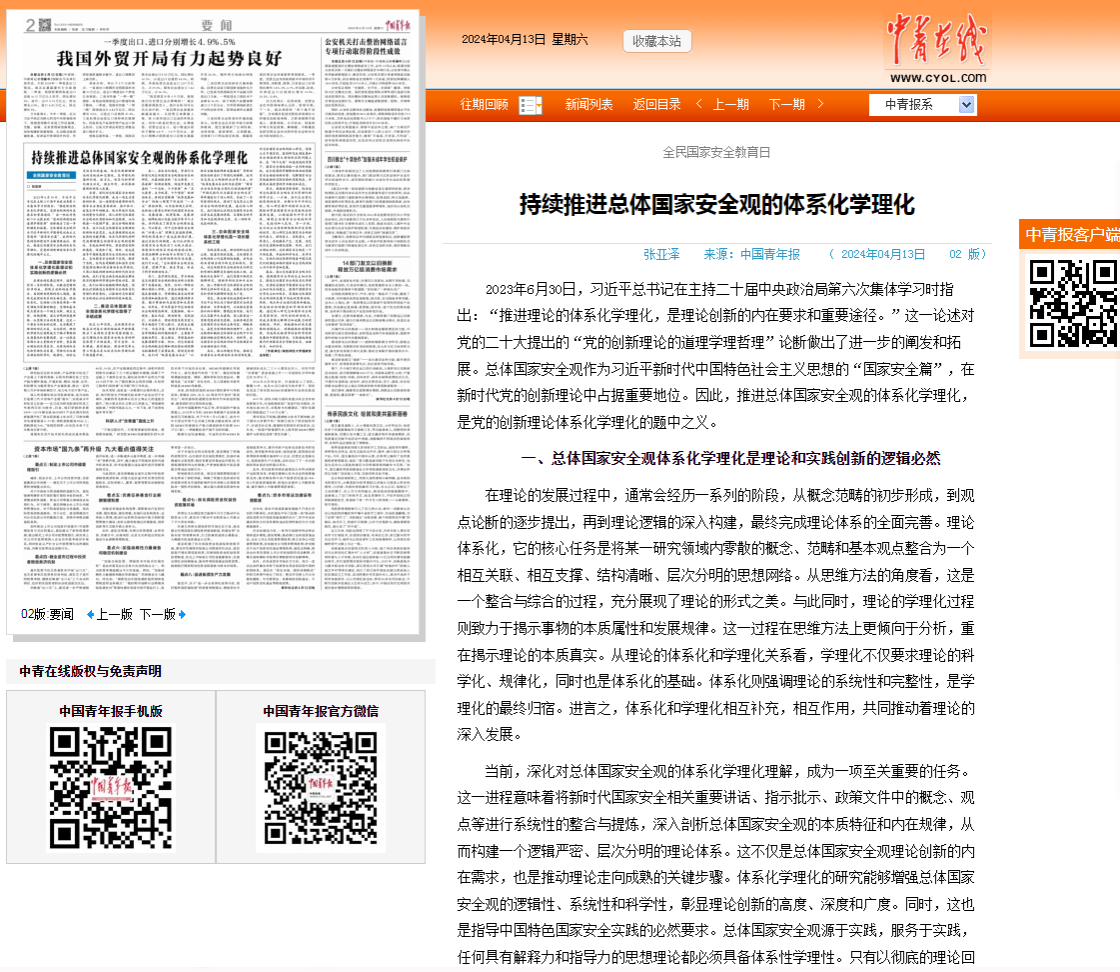Go to previous page via 上一版
Image resolution: width=1120 pixels, height=972 pixels.
coord(115,614)
